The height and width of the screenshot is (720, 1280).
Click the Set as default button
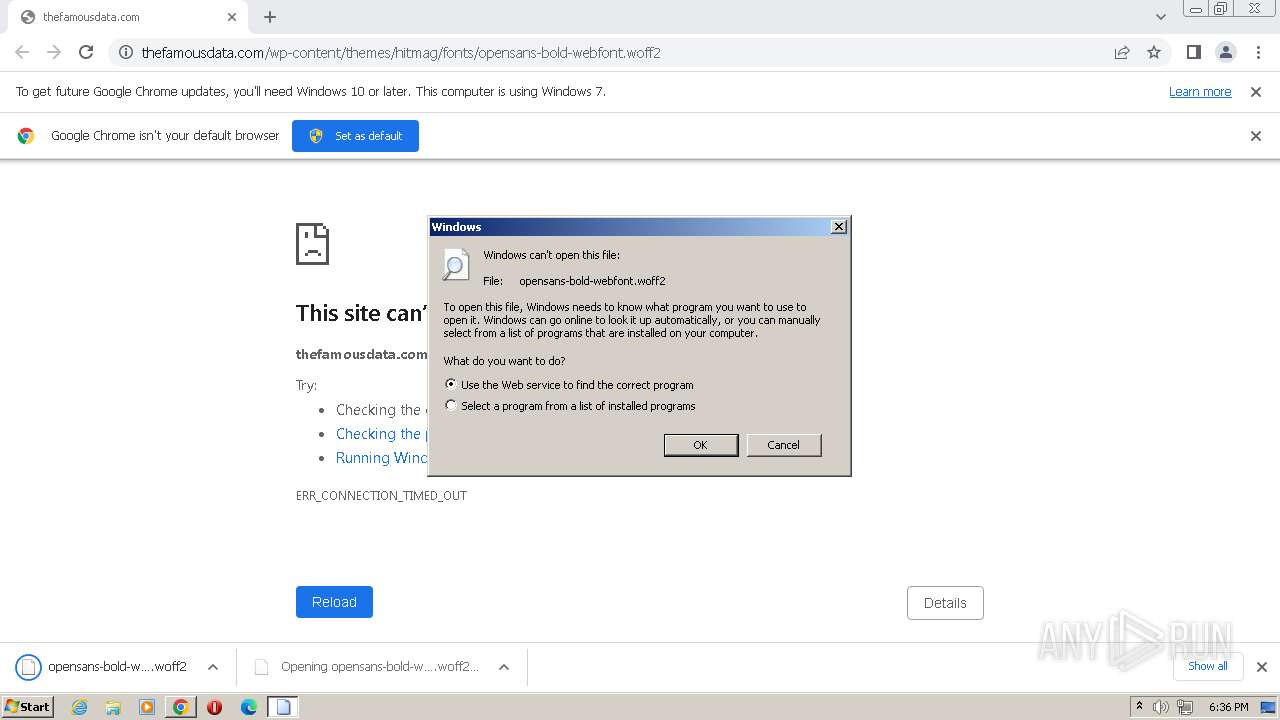[355, 136]
